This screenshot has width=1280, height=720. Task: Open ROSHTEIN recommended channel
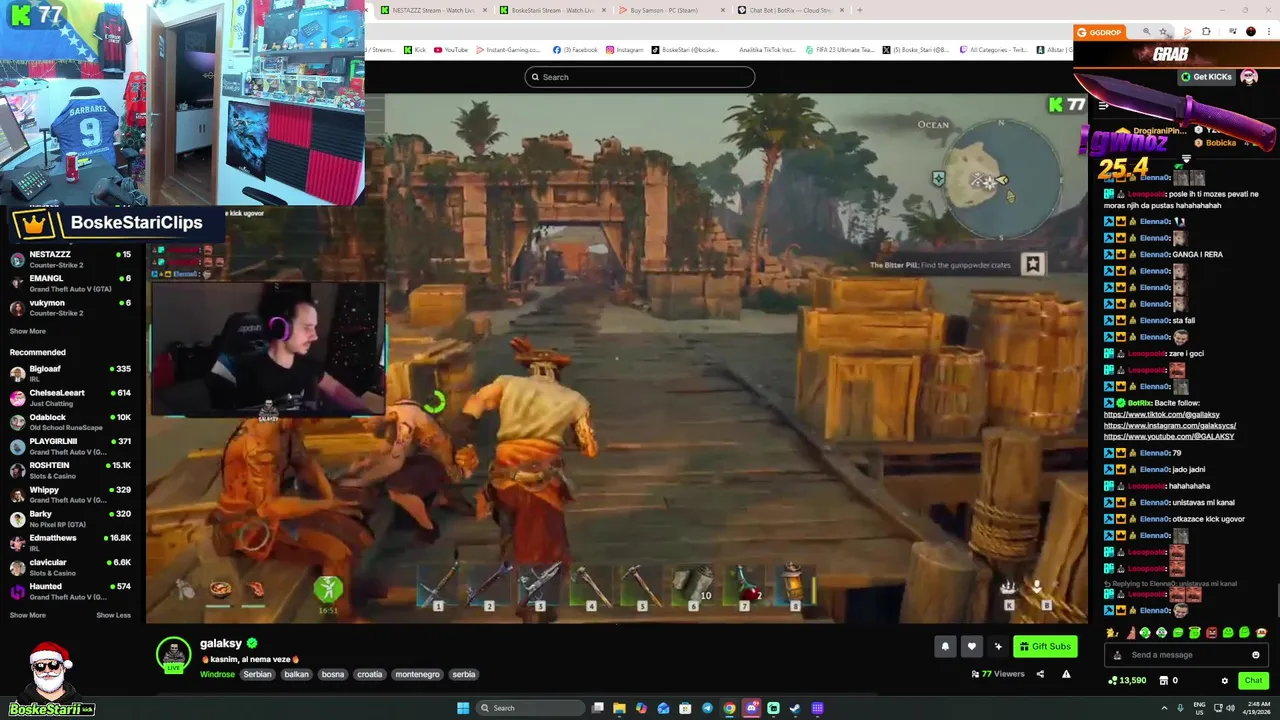pos(70,470)
